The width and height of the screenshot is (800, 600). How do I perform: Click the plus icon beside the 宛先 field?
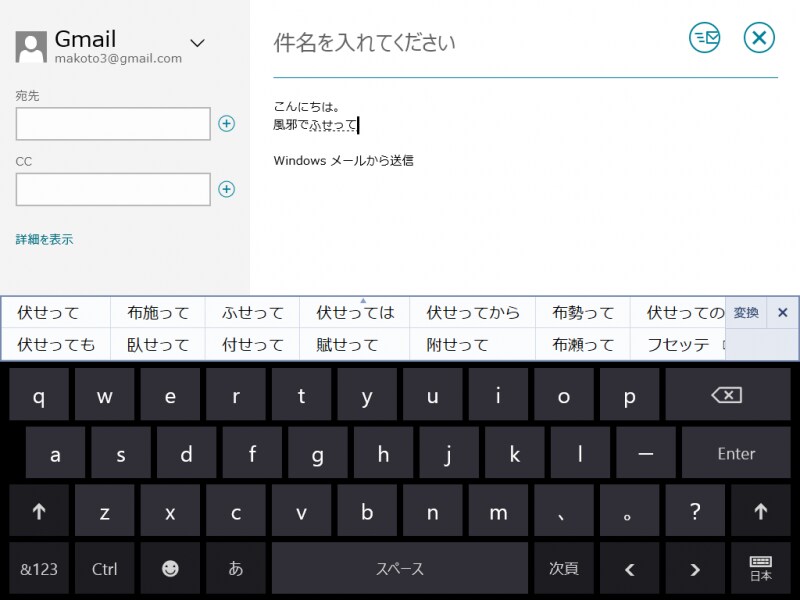[x=227, y=124]
